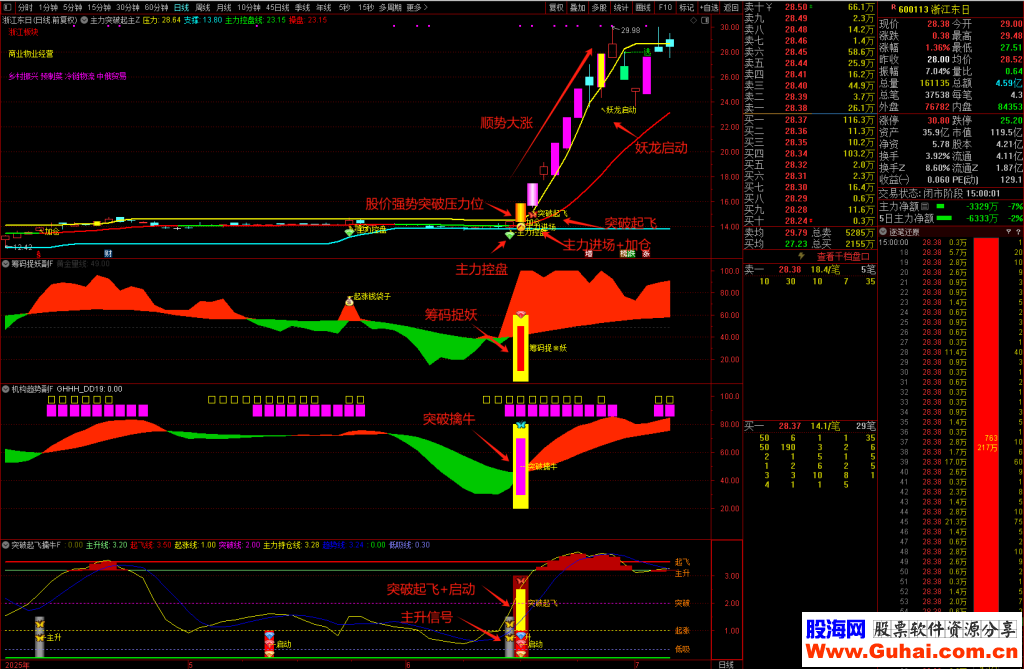
Task: Click the 29.98 high price label on chart
Action: (x=630, y=30)
